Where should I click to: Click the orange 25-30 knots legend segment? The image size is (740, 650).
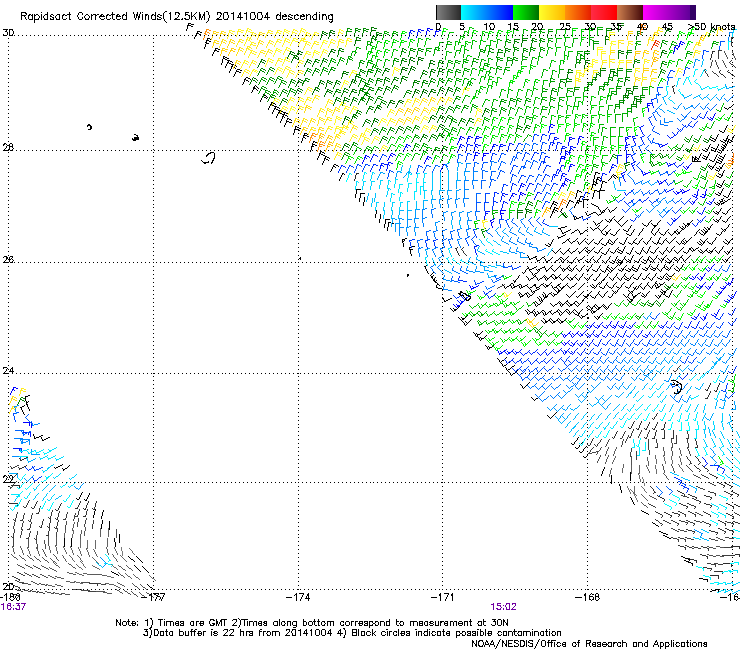[578, 12]
